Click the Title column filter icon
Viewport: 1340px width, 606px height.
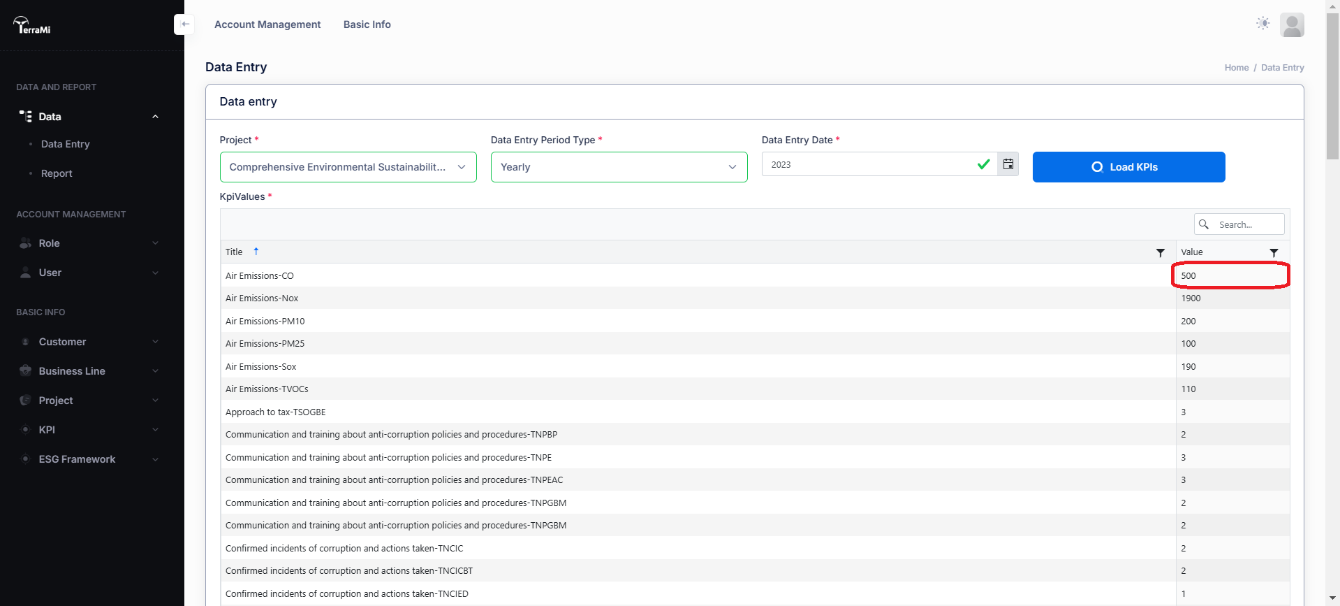tap(1160, 252)
